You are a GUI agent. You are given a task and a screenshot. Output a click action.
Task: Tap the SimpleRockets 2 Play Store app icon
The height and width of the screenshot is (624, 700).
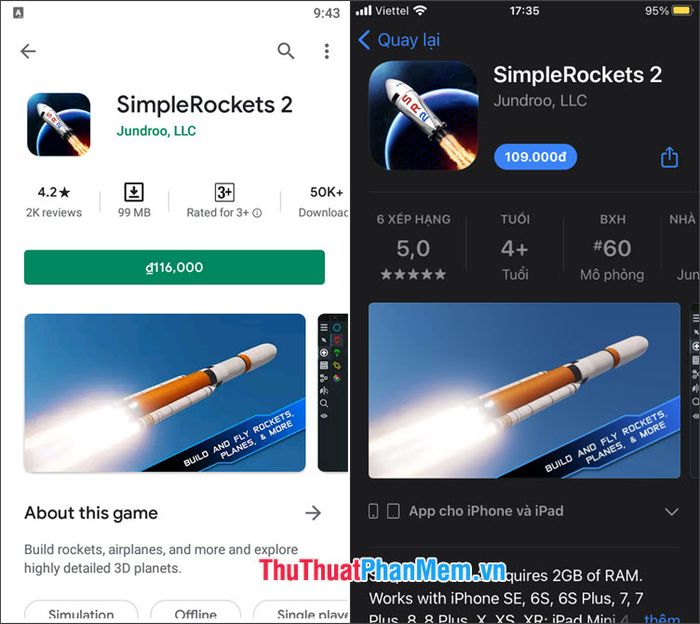tap(58, 125)
